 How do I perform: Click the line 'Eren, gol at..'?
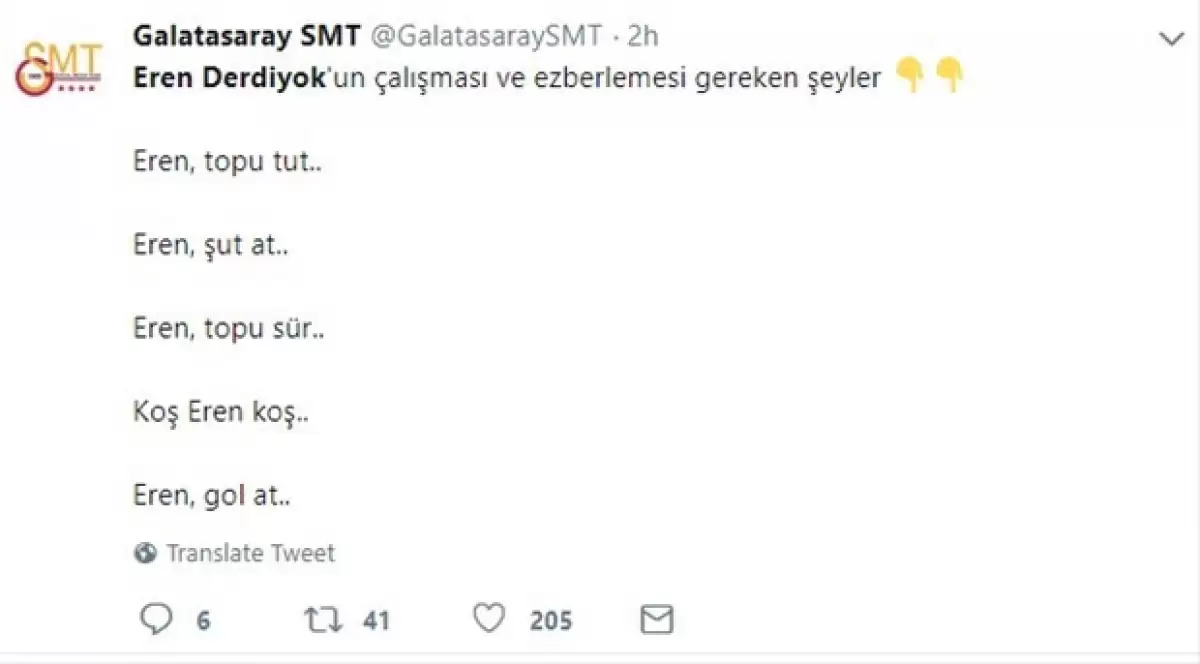211,494
